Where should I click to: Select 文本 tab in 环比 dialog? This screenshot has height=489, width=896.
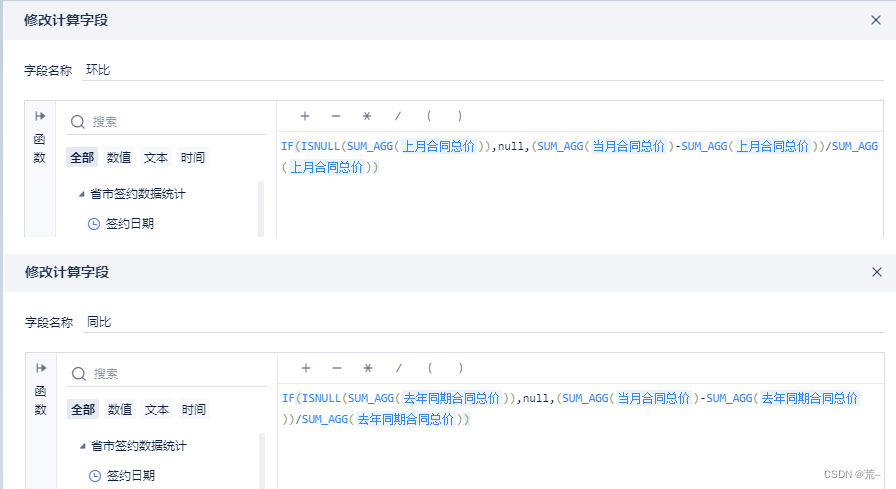click(x=156, y=157)
